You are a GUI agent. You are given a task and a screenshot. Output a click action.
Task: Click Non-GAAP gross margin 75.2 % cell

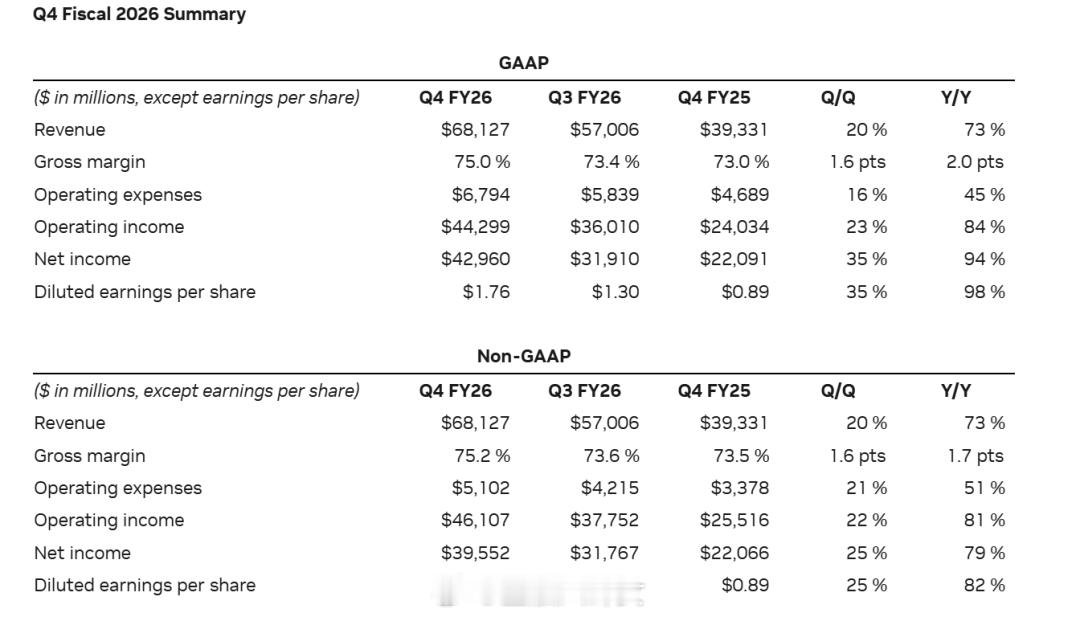click(x=482, y=456)
